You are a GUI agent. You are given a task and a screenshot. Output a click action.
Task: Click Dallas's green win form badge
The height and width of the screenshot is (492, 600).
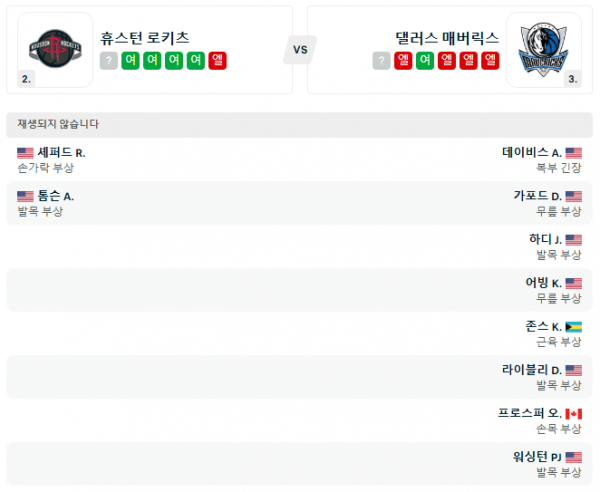point(425,61)
